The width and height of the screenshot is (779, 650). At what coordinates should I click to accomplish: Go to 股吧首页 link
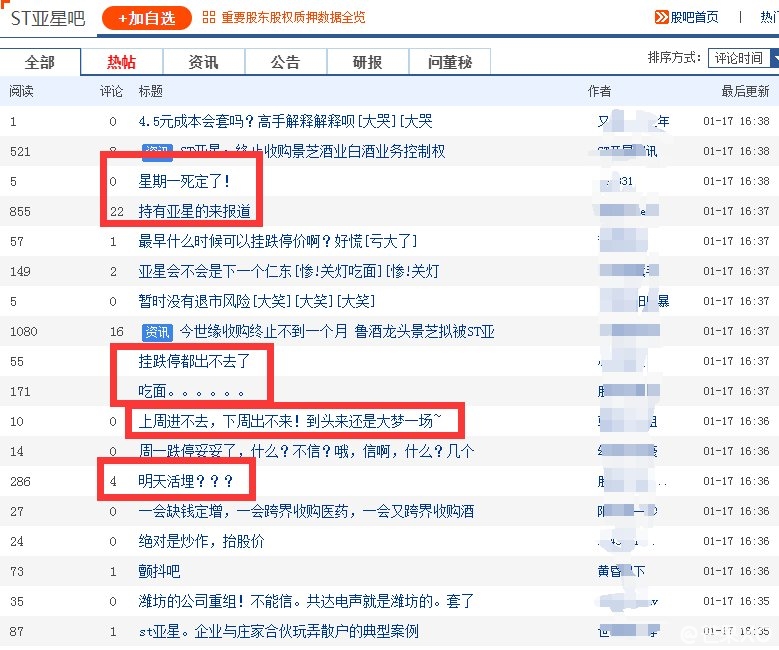[694, 17]
